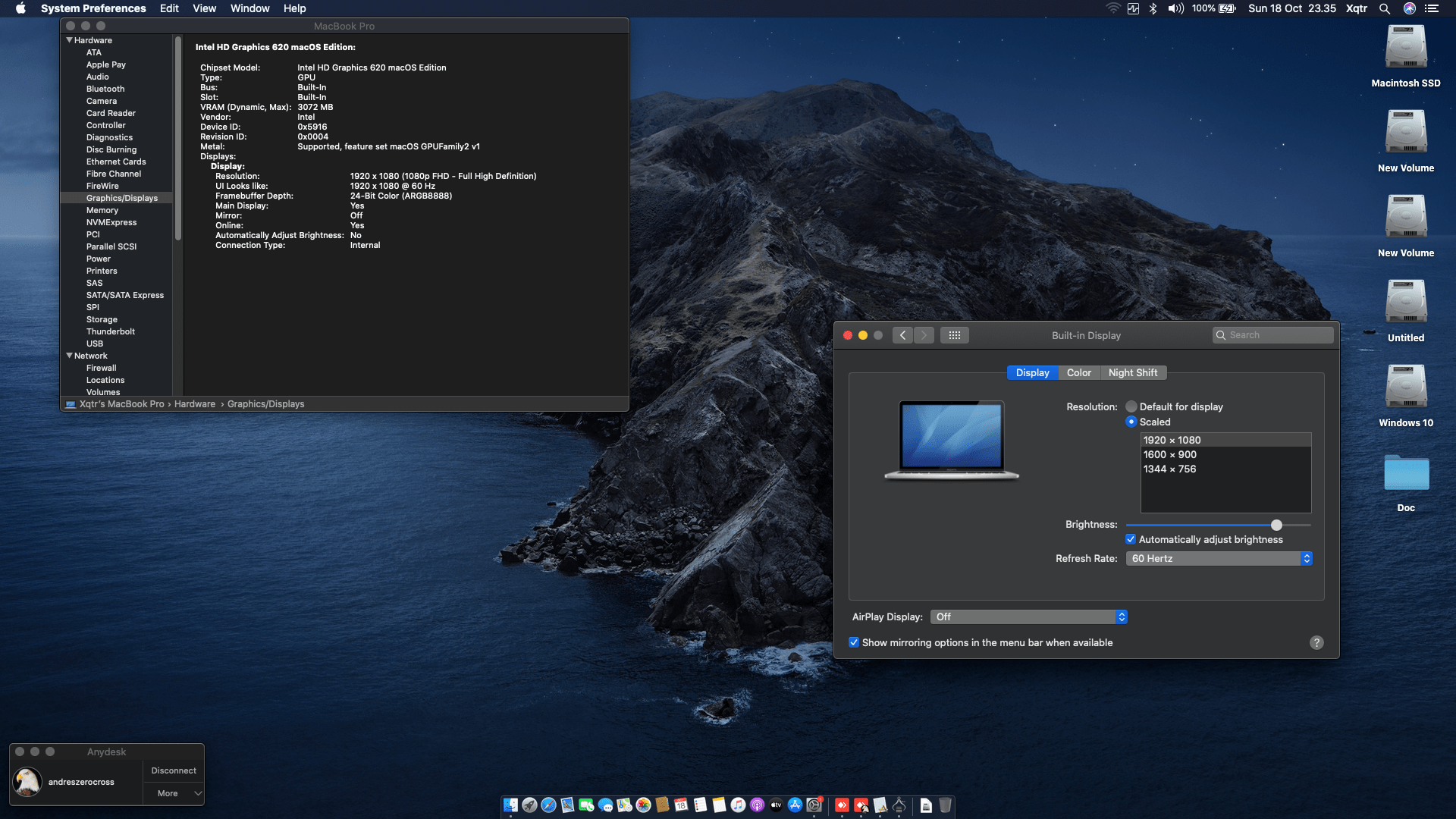Launch Launchpad from the Dock

pyautogui.click(x=529, y=806)
